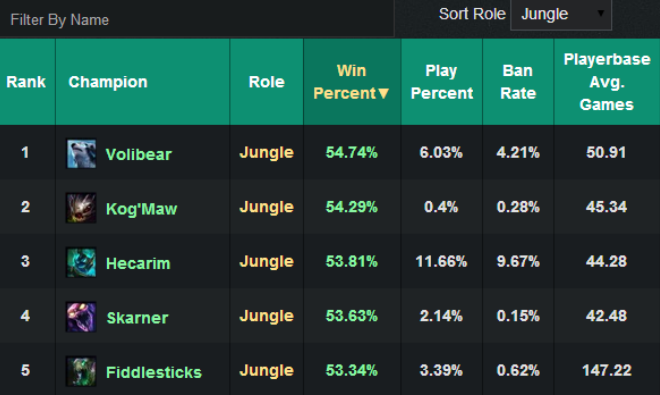Sort by Playerbase Avg. Games header

[607, 82]
